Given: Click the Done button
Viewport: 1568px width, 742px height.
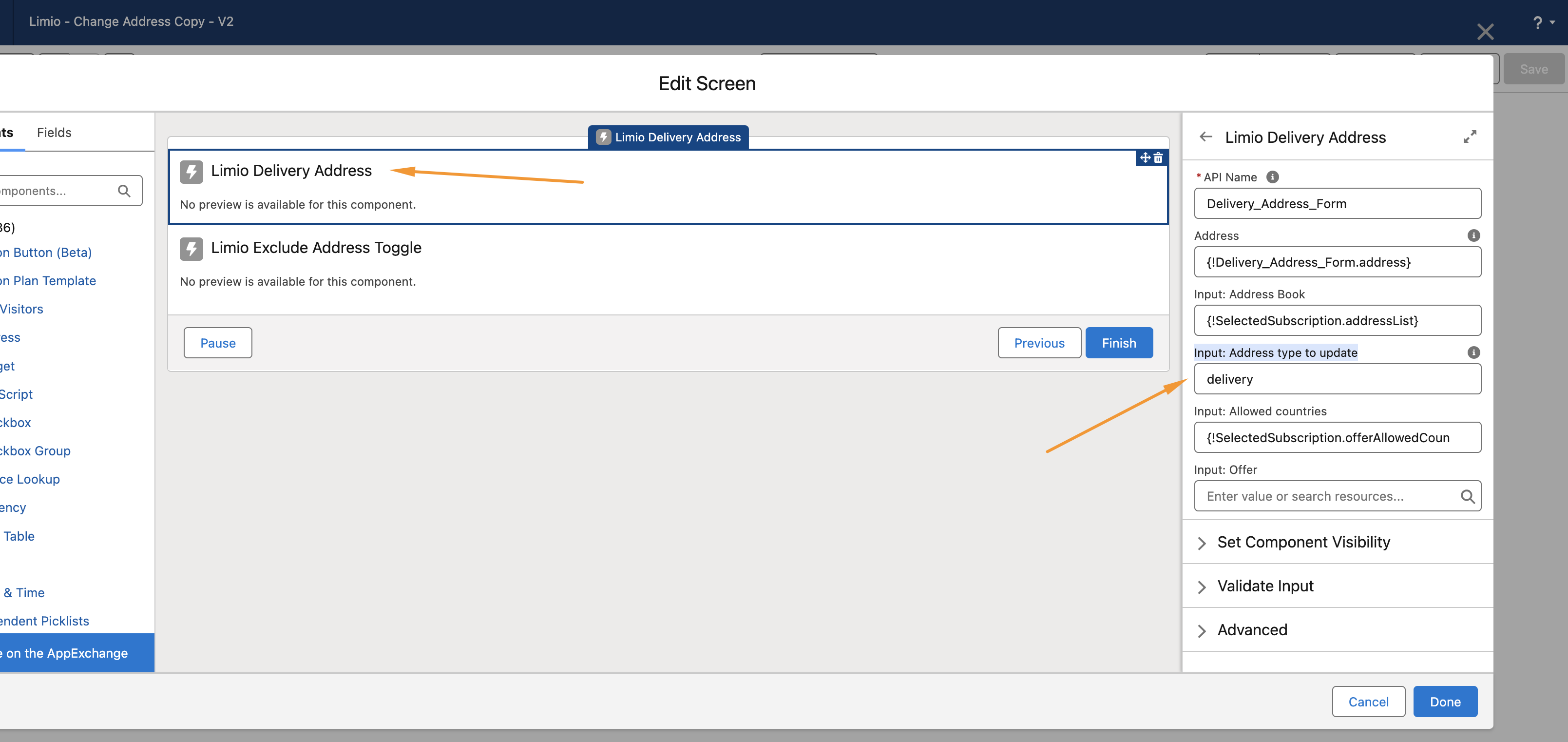Looking at the screenshot, I should (x=1444, y=702).
